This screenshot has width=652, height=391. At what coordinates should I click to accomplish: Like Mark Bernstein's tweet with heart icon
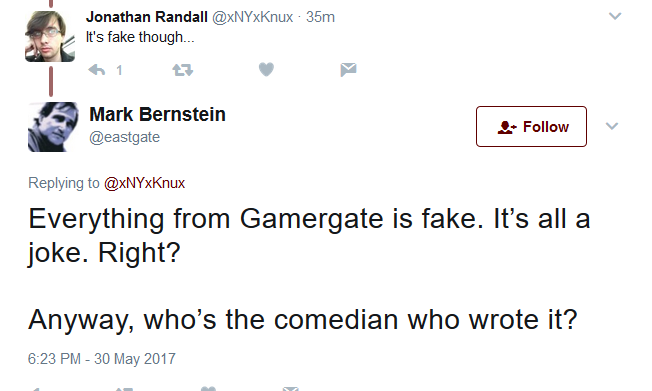pos(208,389)
